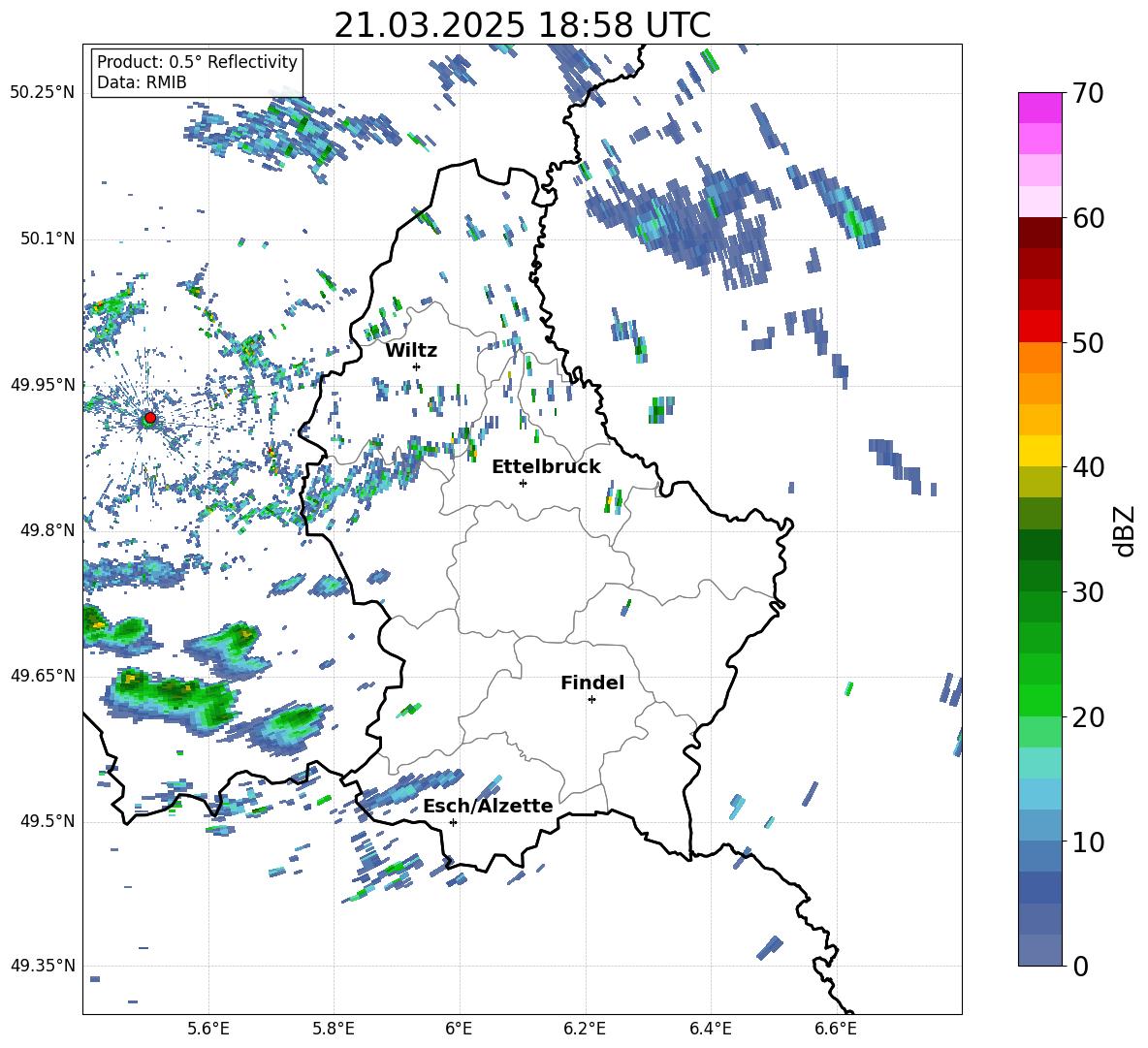Click the Wiltz city label
The width and height of the screenshot is (1148, 1048).
tap(411, 351)
